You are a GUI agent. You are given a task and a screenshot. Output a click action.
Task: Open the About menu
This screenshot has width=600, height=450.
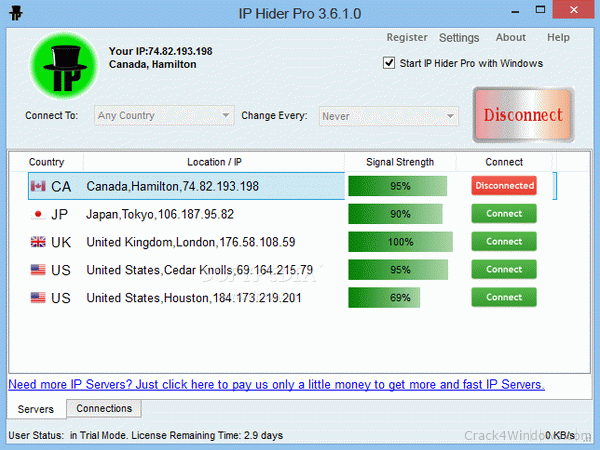click(x=510, y=38)
